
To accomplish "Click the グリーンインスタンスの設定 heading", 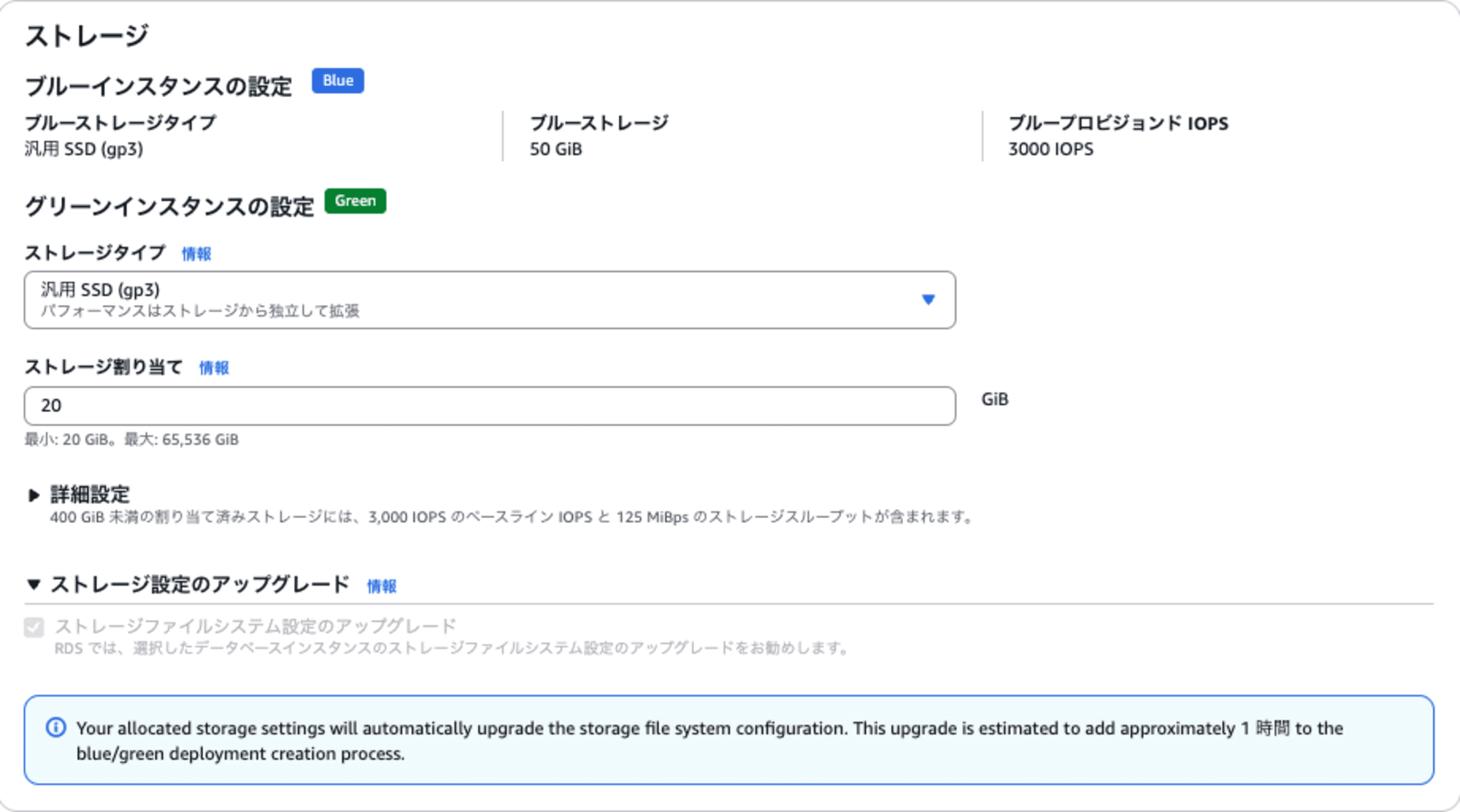I will pyautogui.click(x=169, y=206).
